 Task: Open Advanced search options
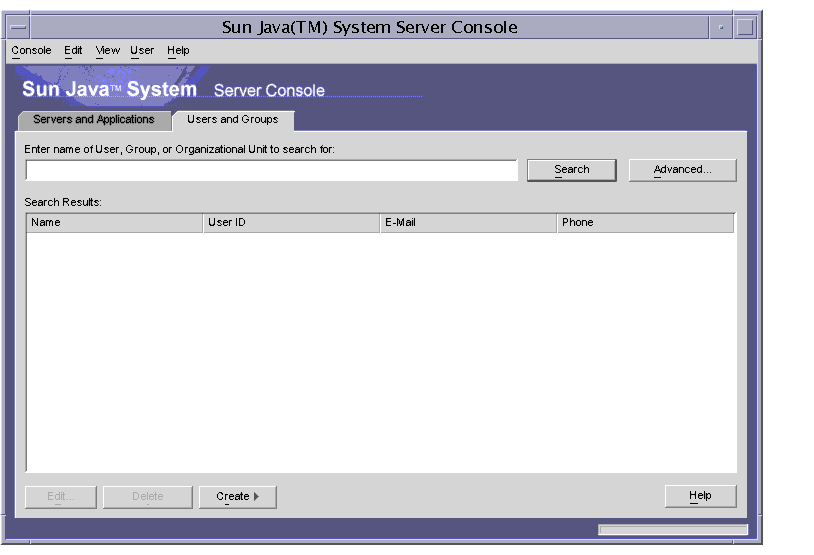(x=682, y=170)
